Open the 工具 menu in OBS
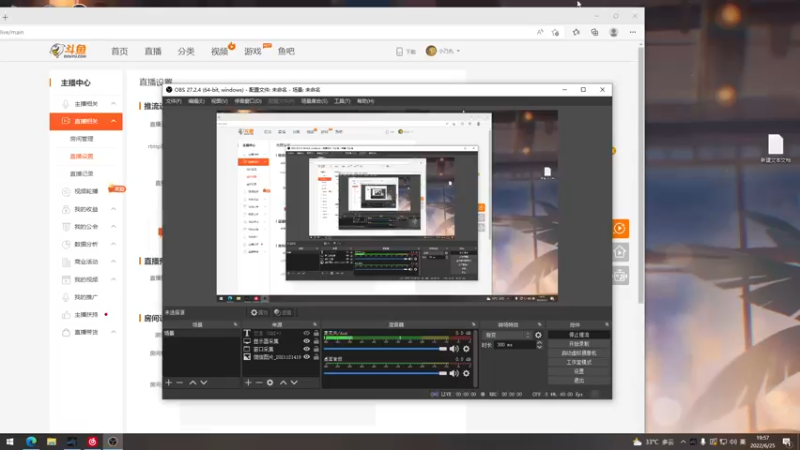800x450 pixels. click(342, 101)
